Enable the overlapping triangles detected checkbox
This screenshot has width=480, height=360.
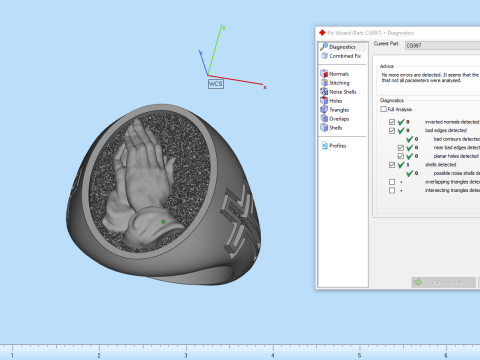coord(392,182)
